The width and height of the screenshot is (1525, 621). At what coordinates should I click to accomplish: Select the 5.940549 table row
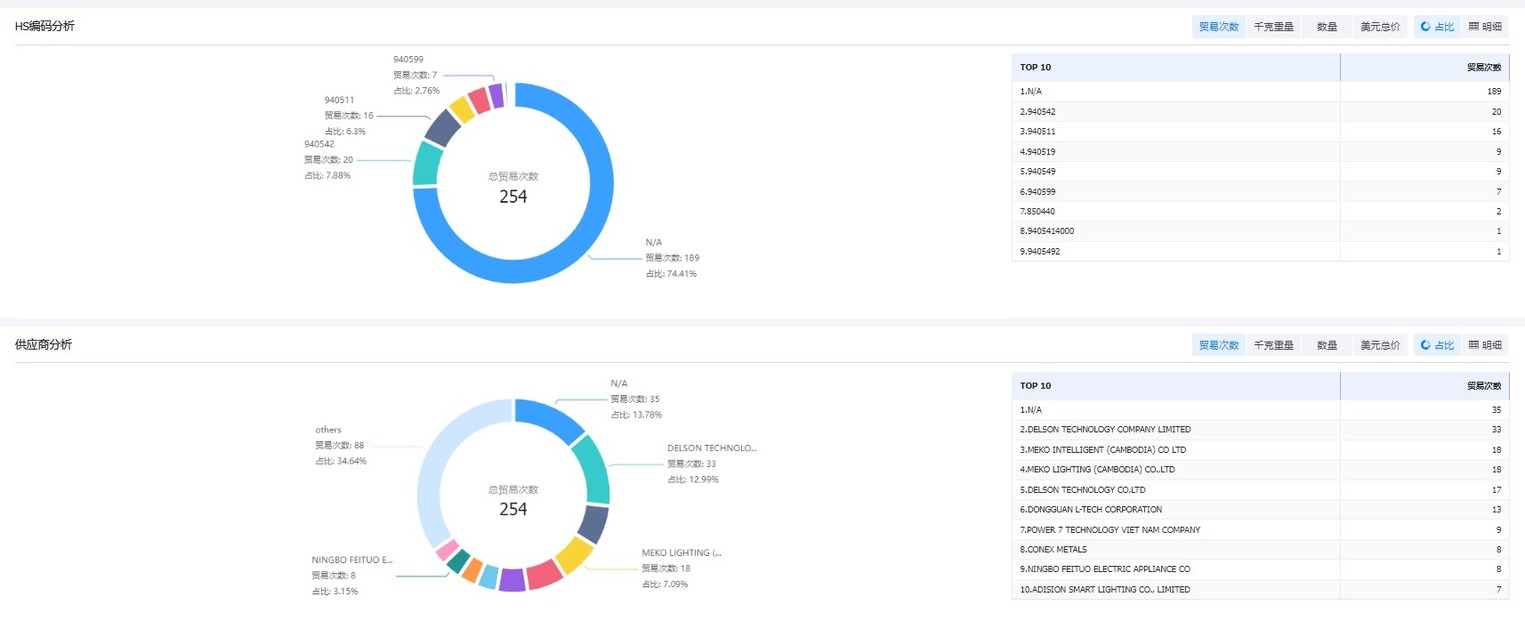[1260, 171]
